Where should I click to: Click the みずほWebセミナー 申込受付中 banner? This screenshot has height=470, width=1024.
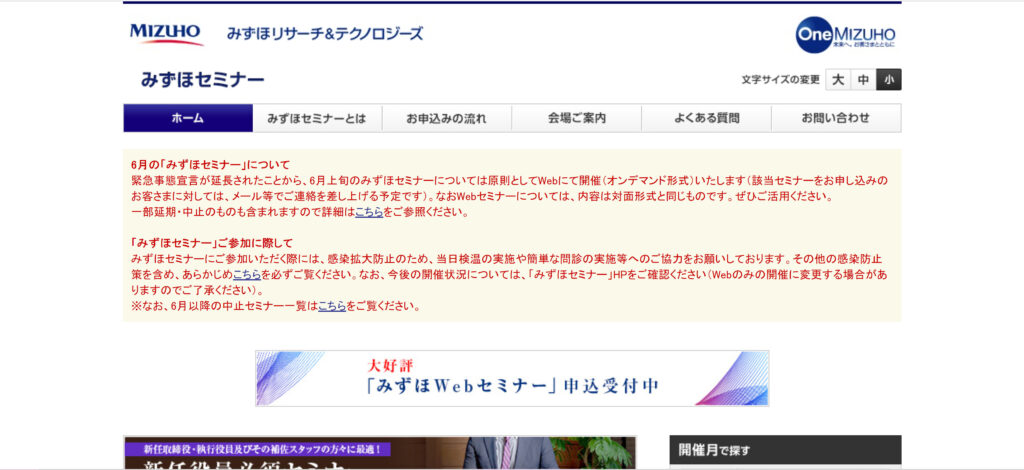click(x=512, y=378)
